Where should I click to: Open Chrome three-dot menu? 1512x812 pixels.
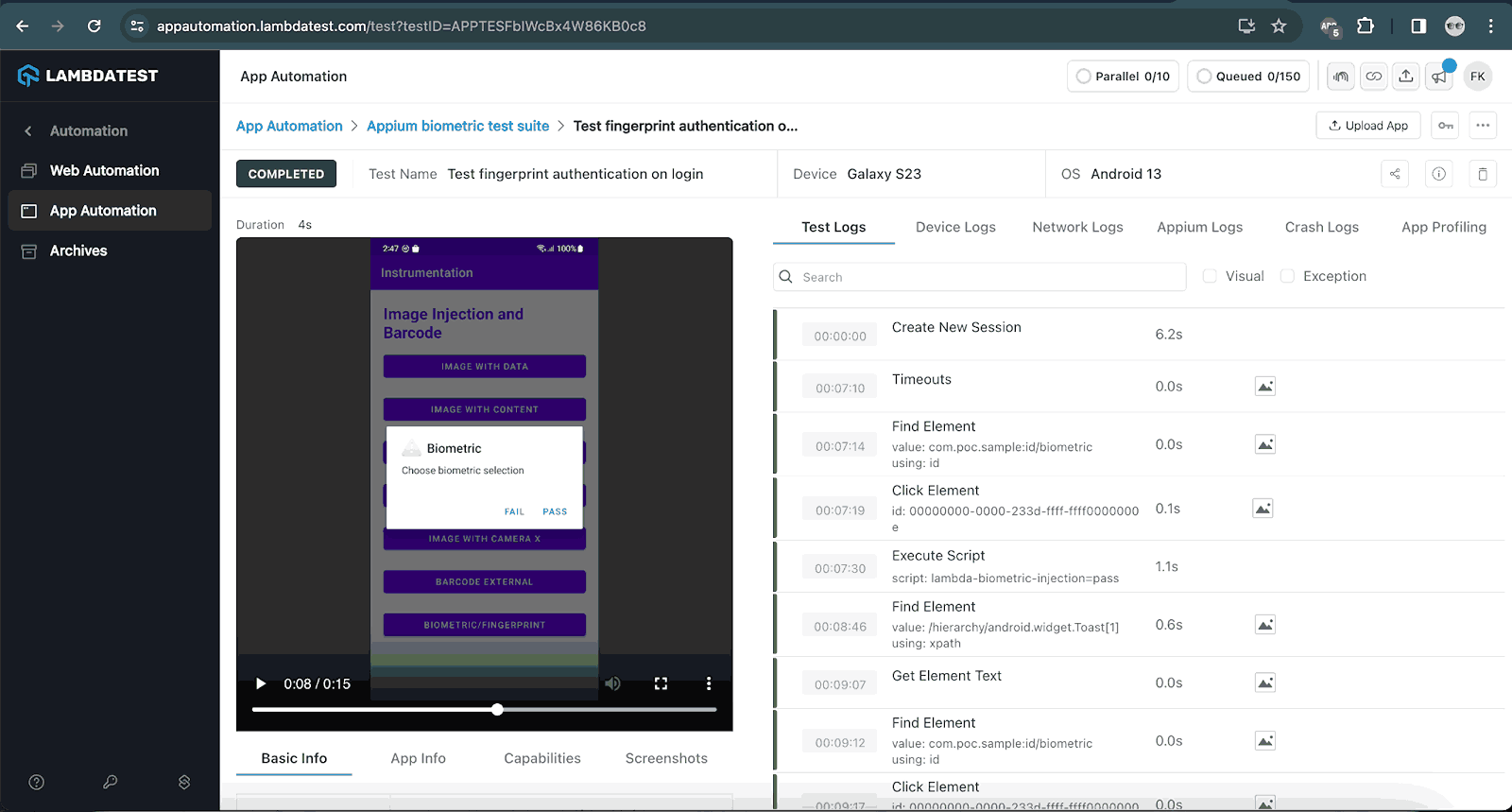pyautogui.click(x=1491, y=26)
